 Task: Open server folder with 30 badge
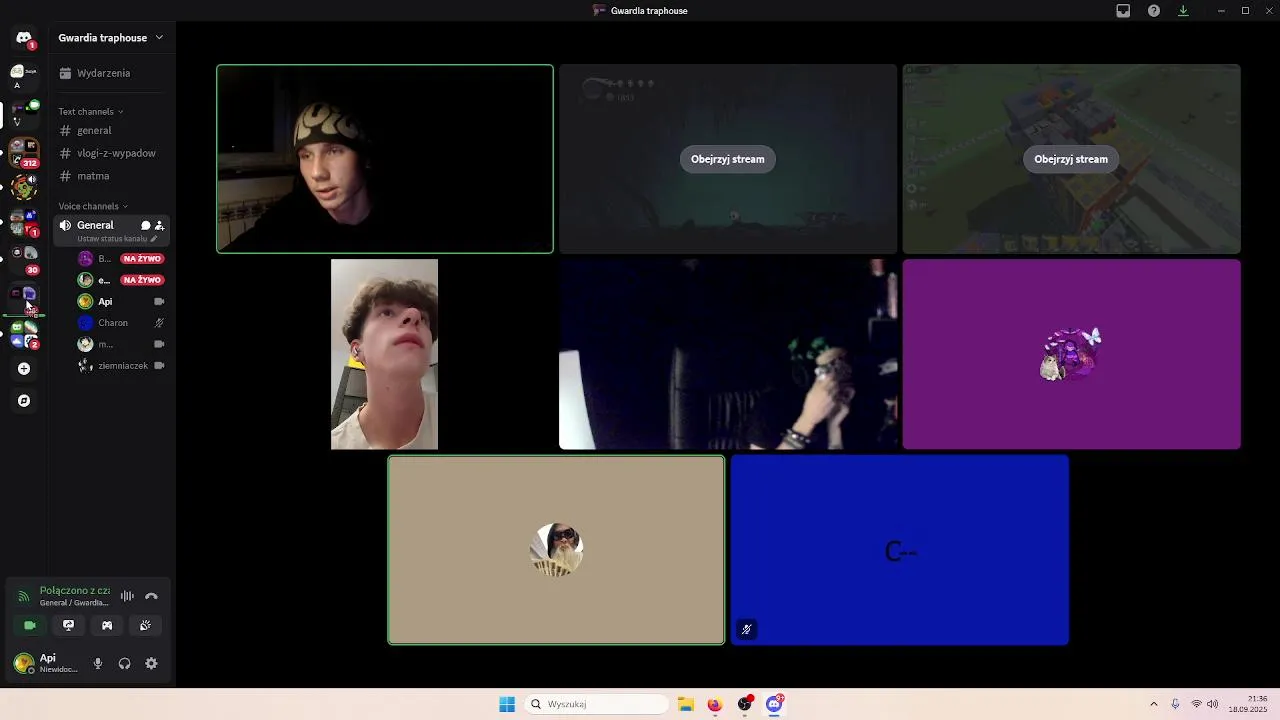(24, 259)
